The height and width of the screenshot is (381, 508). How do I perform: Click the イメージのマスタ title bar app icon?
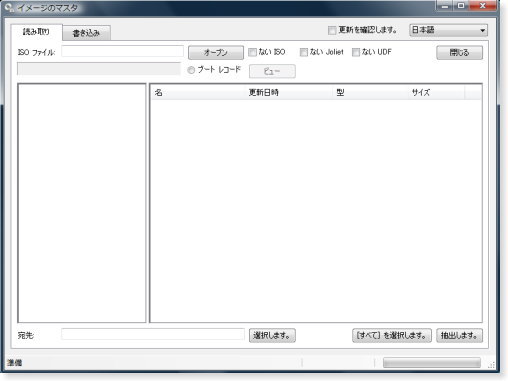click(x=9, y=8)
